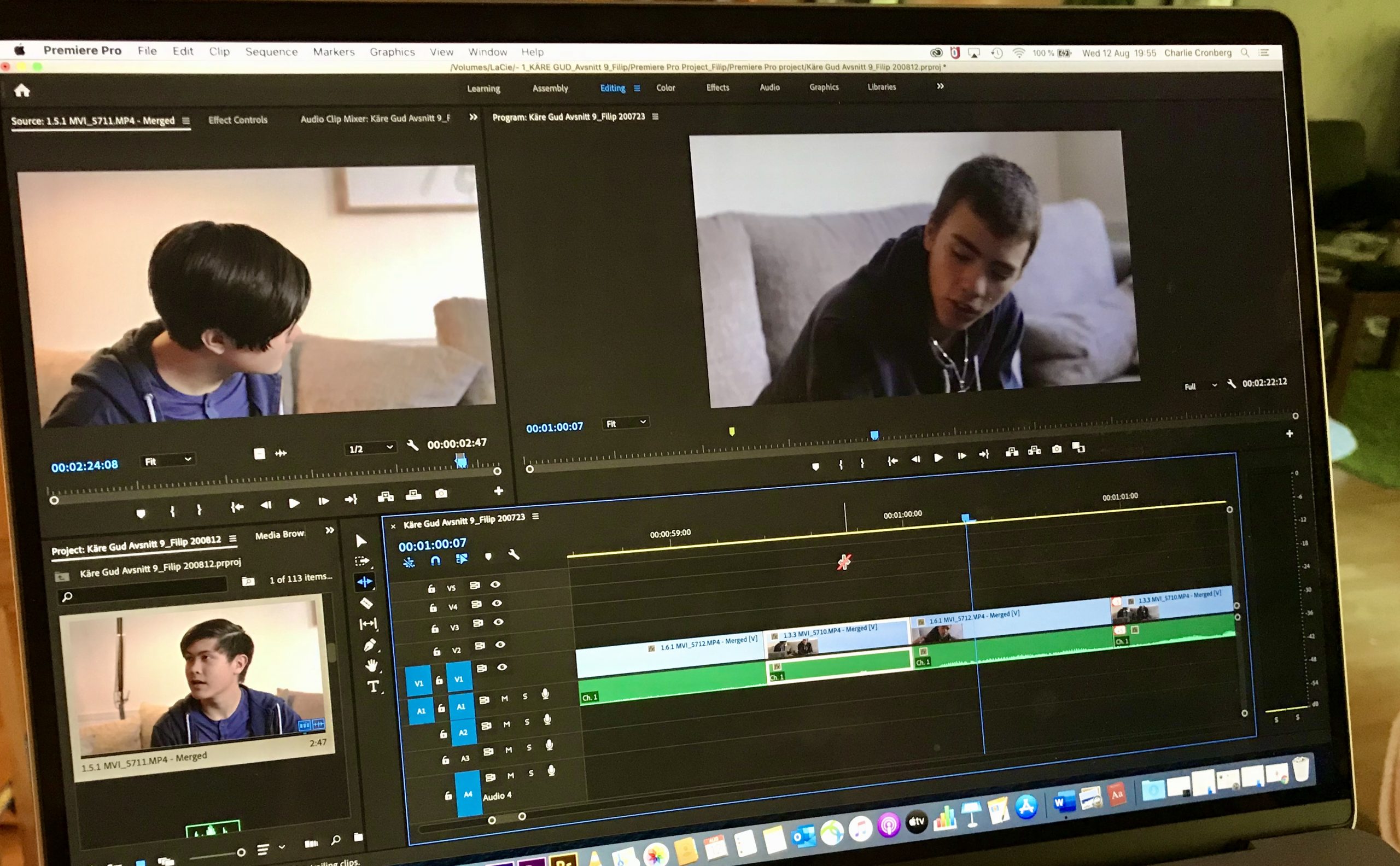Image resolution: width=1400 pixels, height=866 pixels.
Task: Open Comparison View in Program monitor
Action: pyautogui.click(x=1078, y=447)
